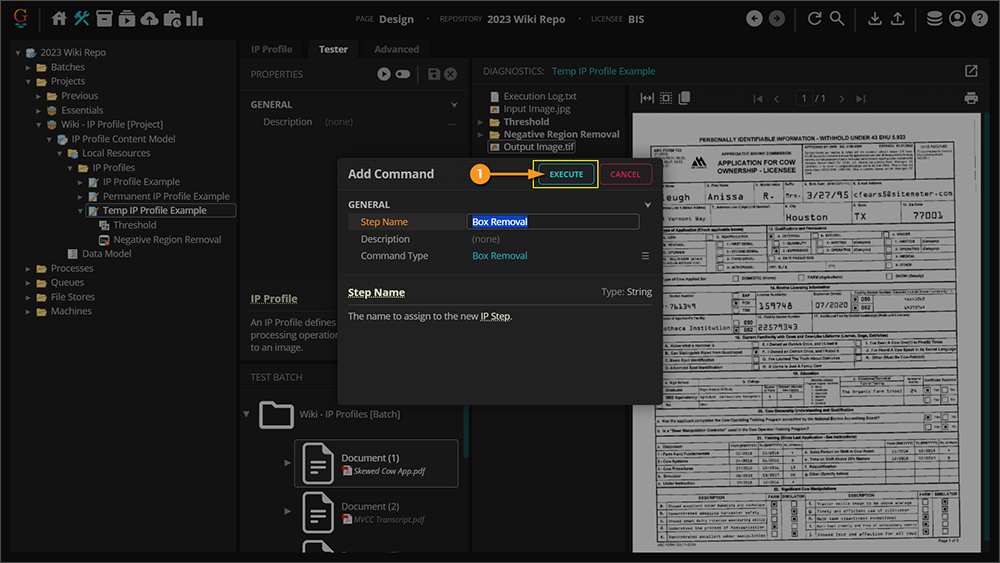Toggle the switch in Properties header
1000x563 pixels.
point(403,74)
